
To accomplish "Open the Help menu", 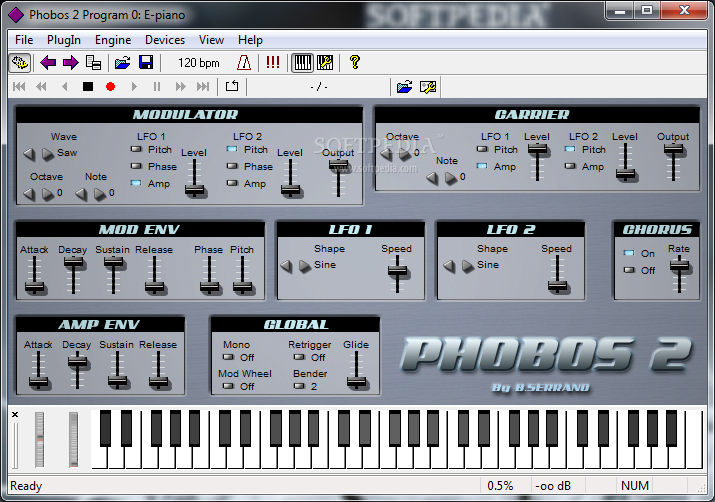I will [250, 40].
